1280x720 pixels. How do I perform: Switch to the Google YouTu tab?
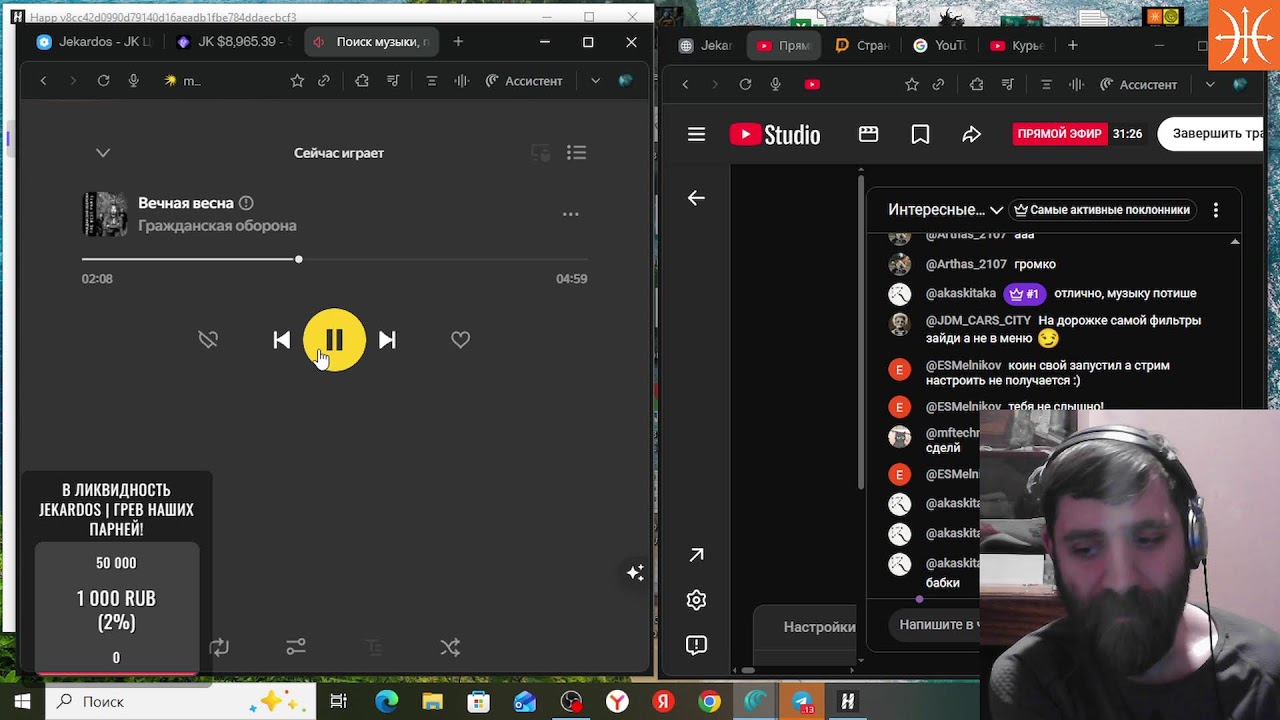pyautogui.click(x=941, y=45)
